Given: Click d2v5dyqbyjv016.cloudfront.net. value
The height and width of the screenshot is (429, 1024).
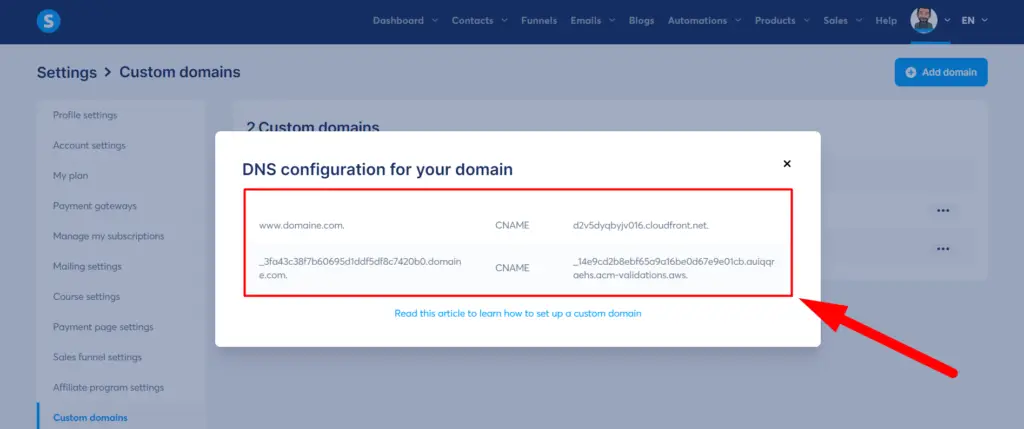Looking at the screenshot, I should pyautogui.click(x=641, y=226).
